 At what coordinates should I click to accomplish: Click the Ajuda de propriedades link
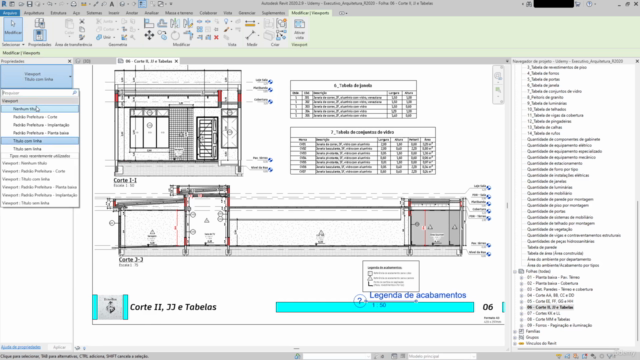21,347
